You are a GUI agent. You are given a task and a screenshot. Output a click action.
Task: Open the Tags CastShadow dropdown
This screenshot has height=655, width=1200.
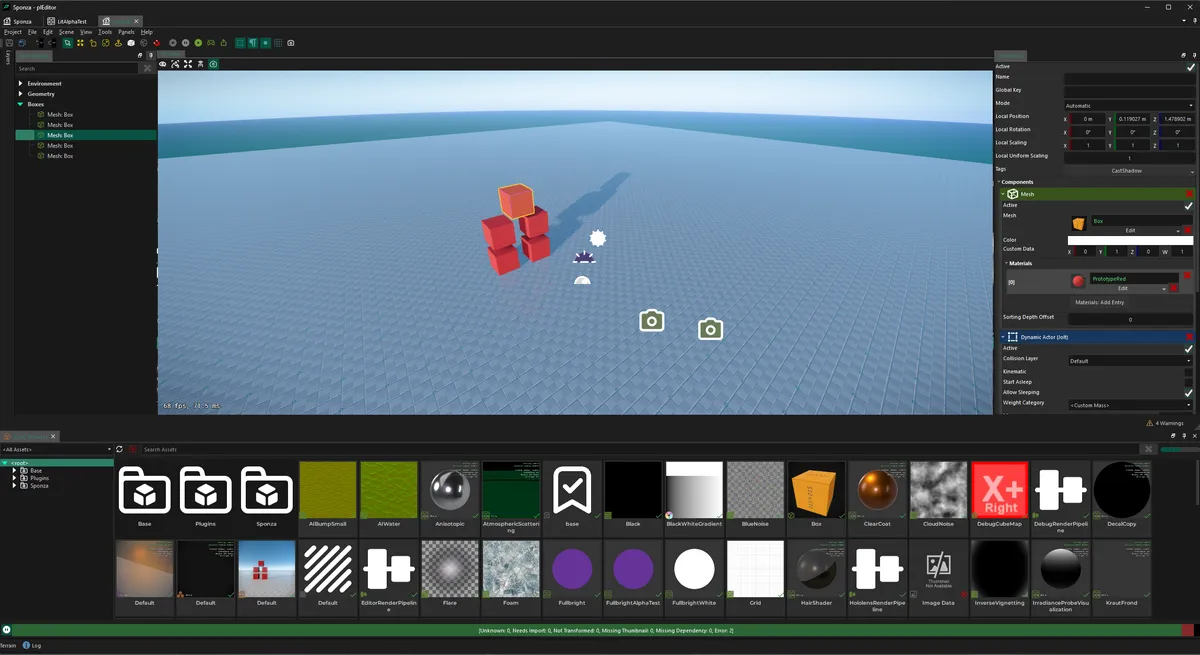click(x=1129, y=170)
